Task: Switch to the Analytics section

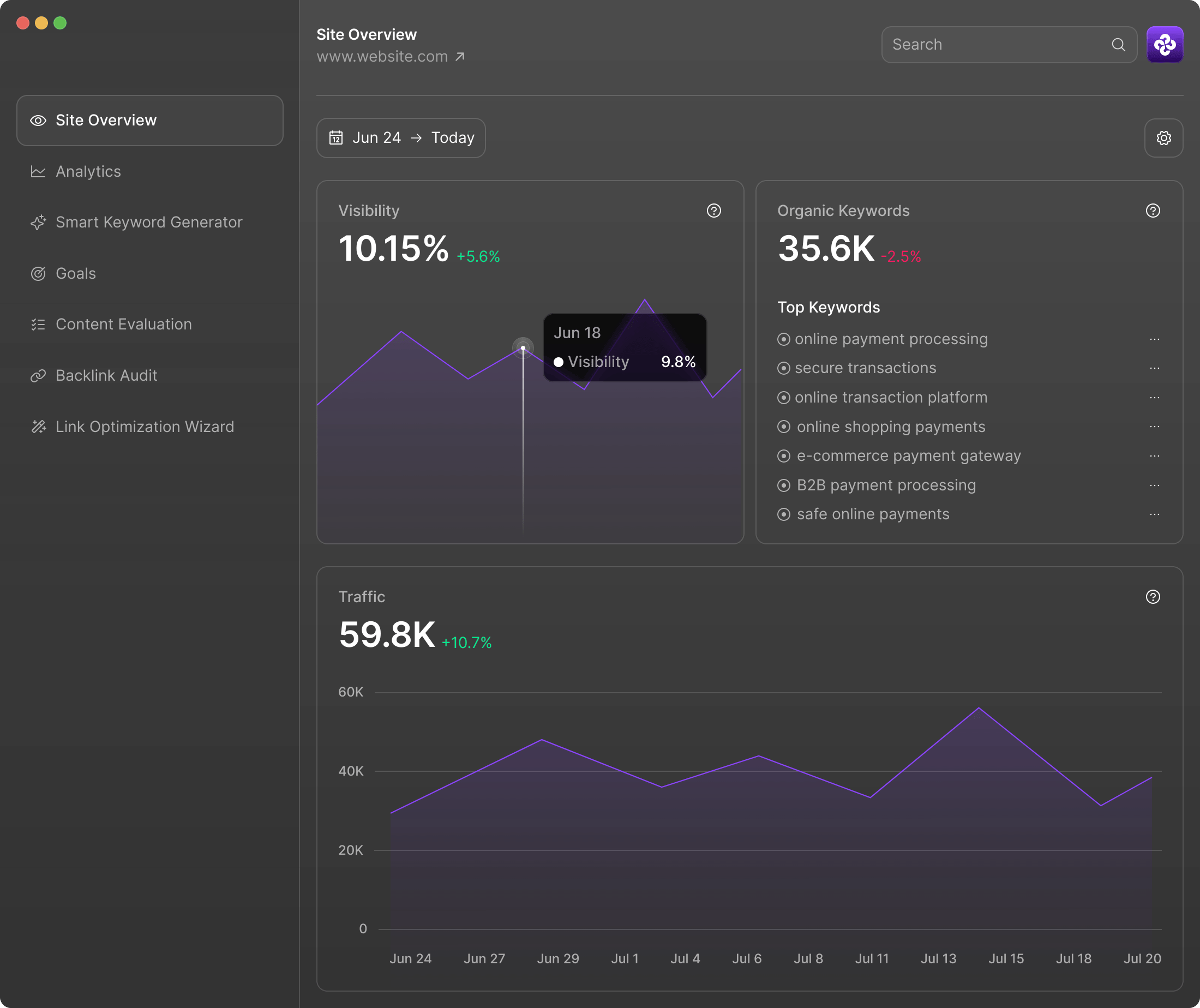Action: click(x=88, y=171)
